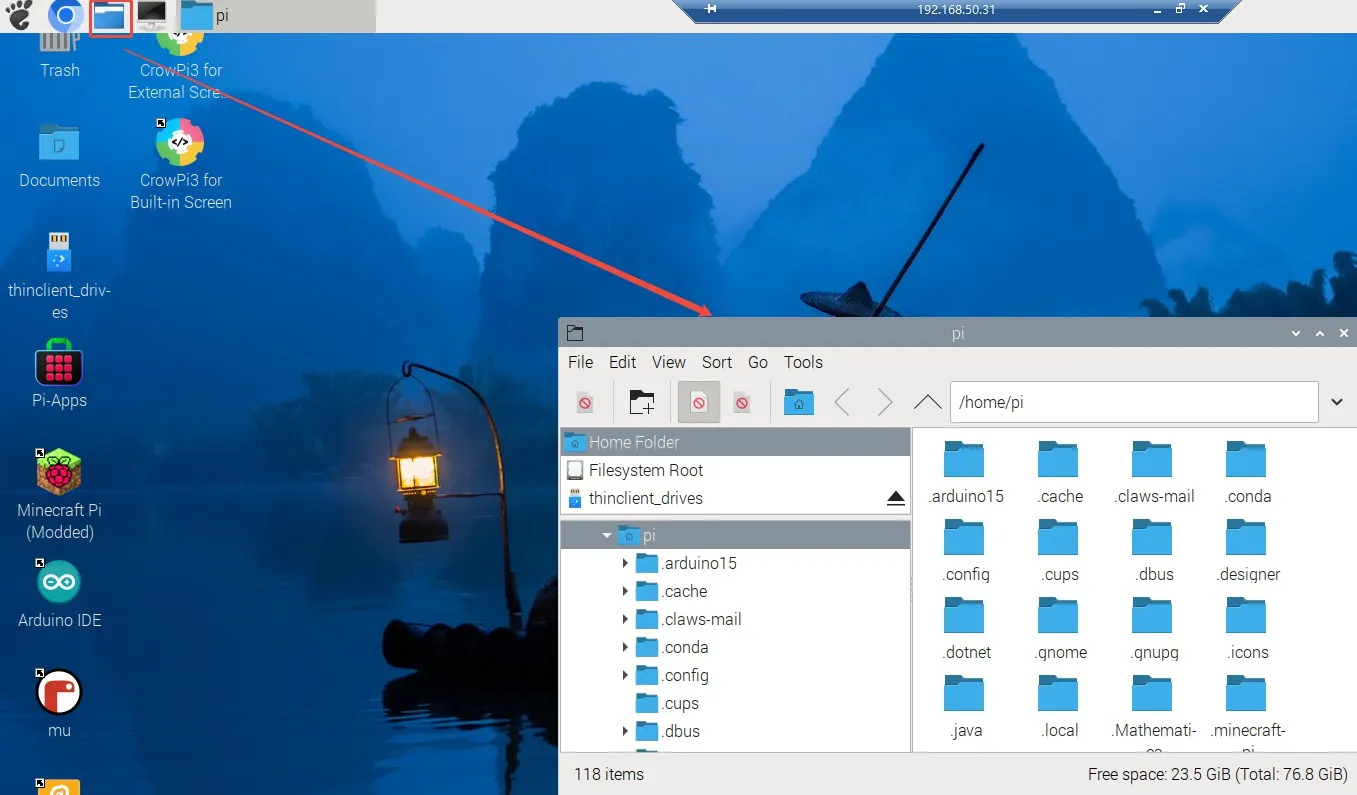Select the .claws-mail folder in file view
Image resolution: width=1357 pixels, height=795 pixels.
(x=1152, y=472)
